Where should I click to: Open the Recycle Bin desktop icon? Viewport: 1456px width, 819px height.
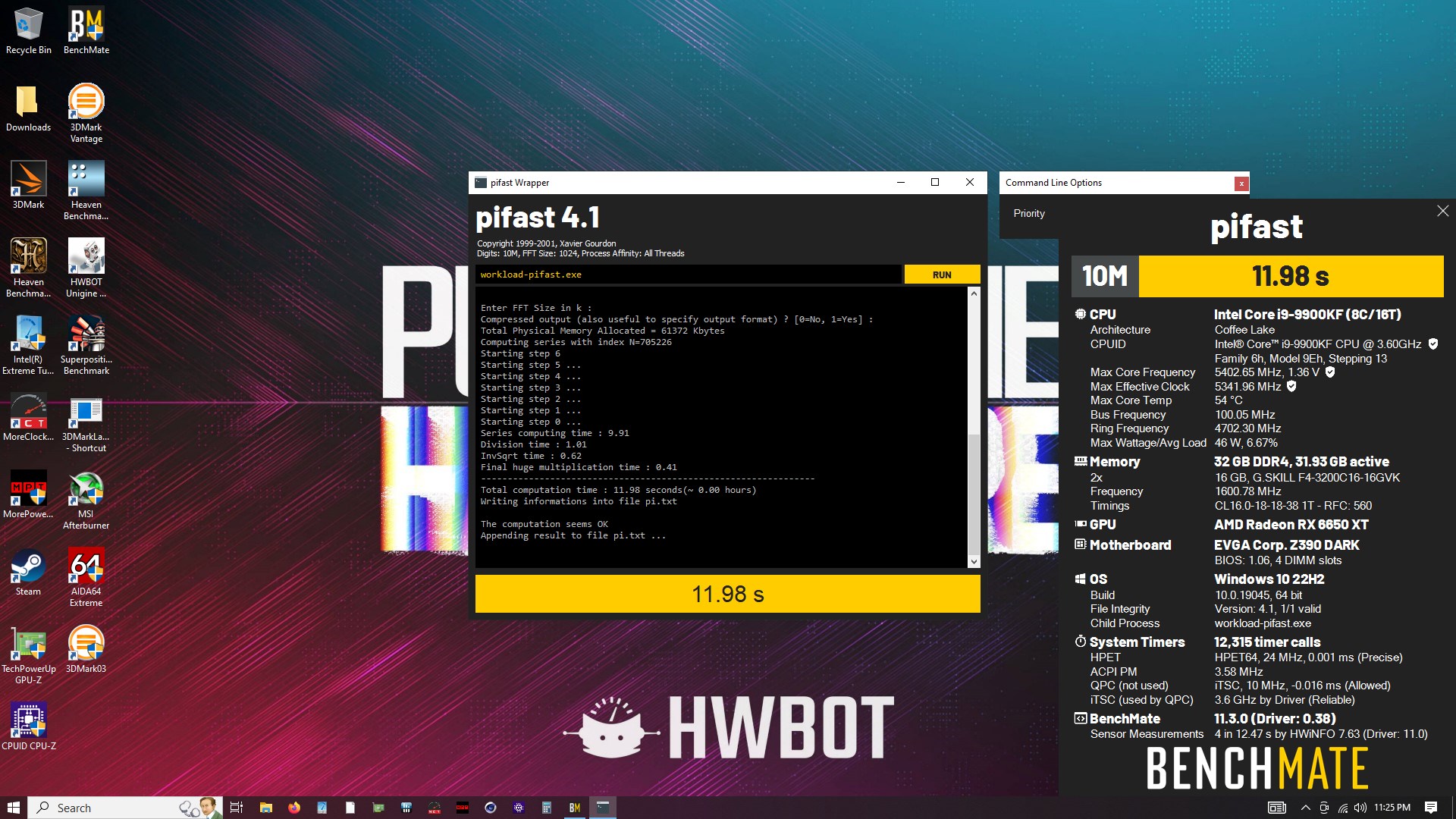(29, 32)
